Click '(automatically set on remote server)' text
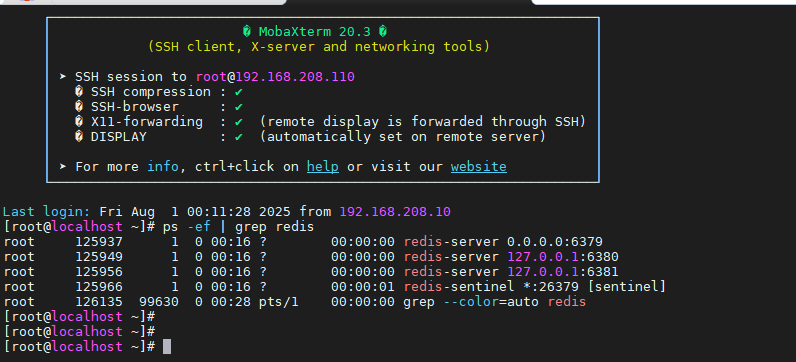This screenshot has height=362, width=796. pos(403,137)
